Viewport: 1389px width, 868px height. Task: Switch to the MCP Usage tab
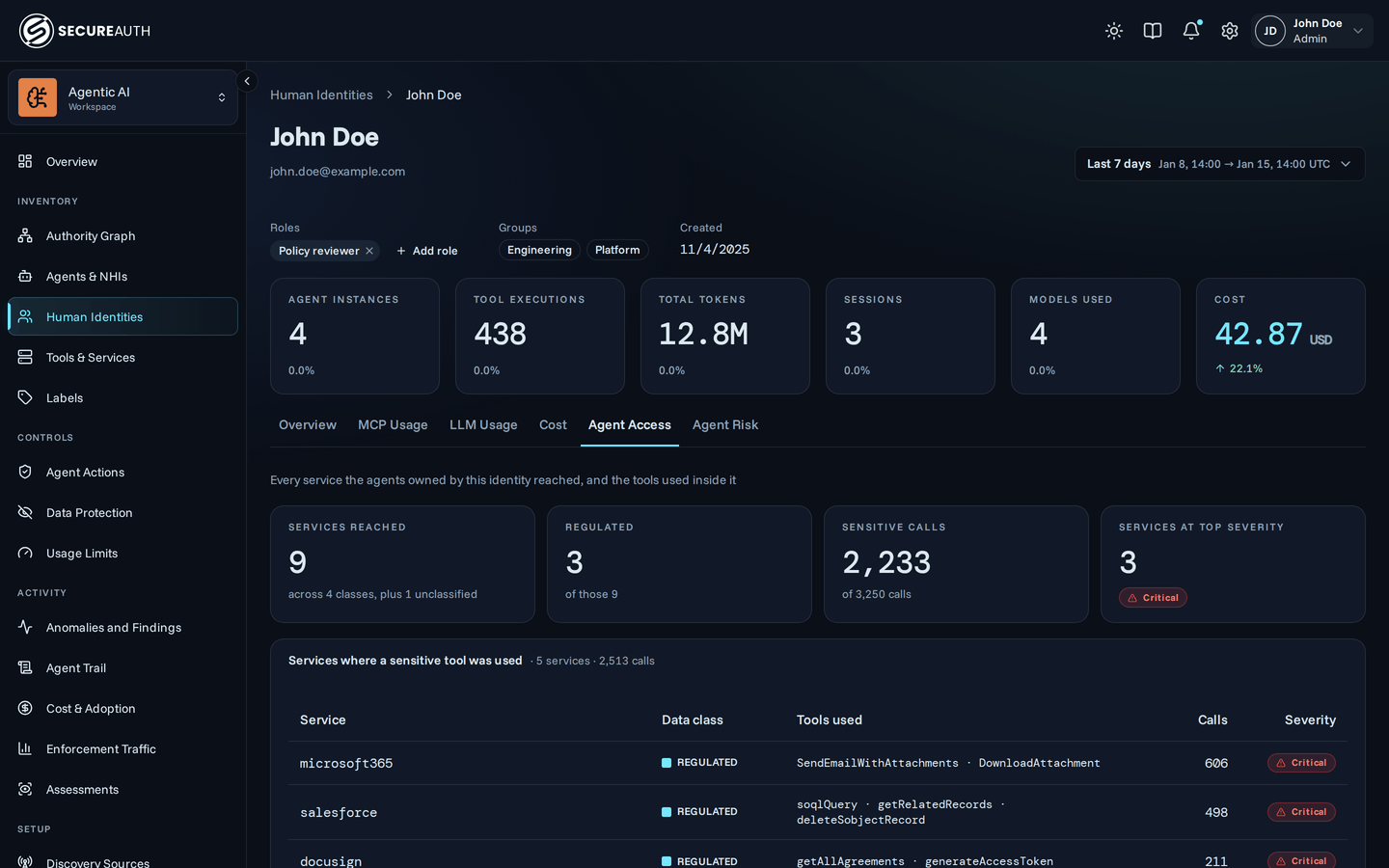click(393, 424)
